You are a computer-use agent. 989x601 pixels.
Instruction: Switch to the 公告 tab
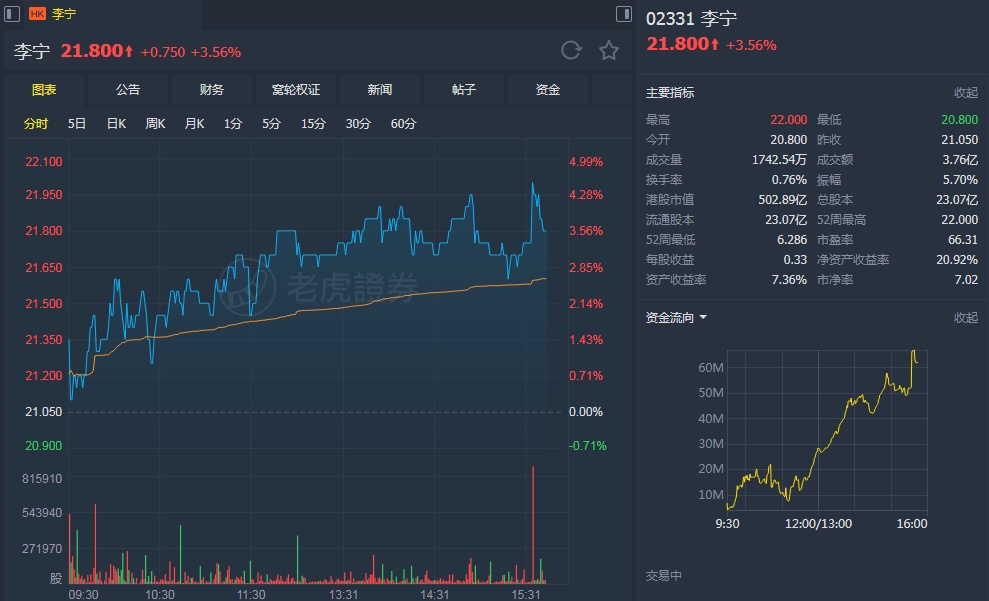128,90
